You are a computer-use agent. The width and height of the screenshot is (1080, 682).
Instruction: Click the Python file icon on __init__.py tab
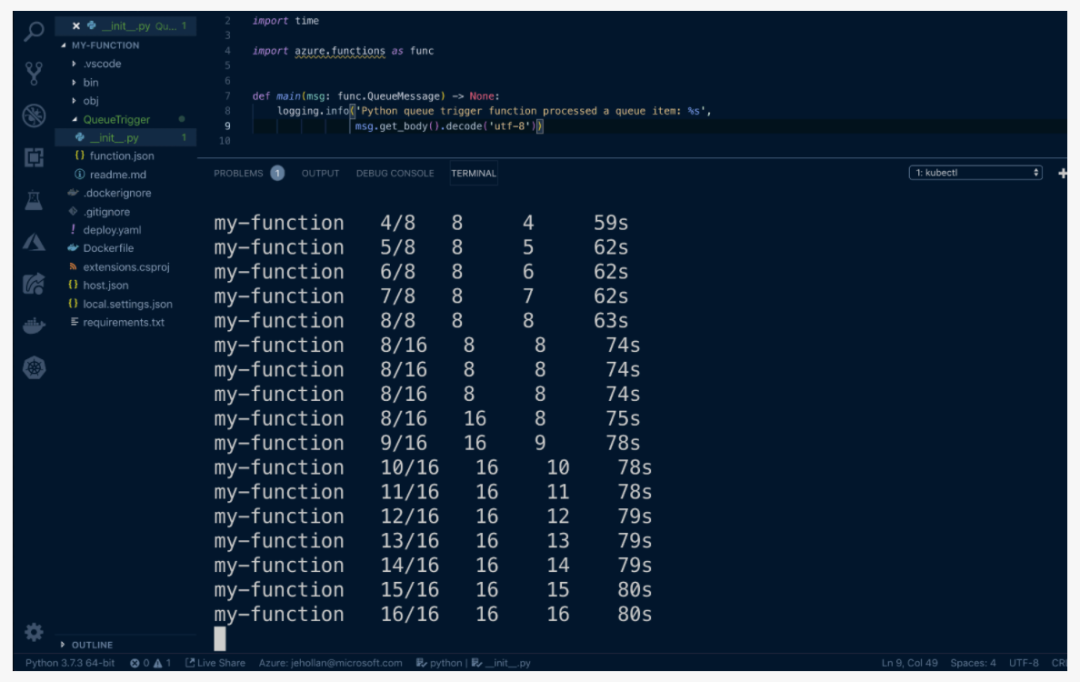91,25
